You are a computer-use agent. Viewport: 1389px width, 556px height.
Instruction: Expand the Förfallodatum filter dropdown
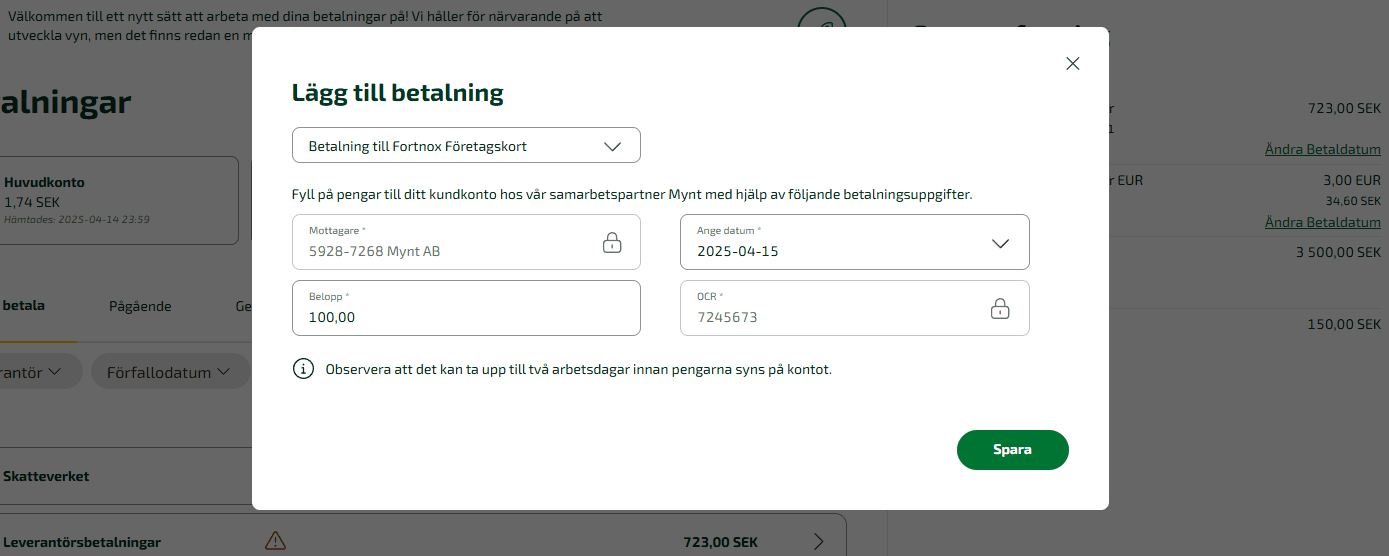coord(170,372)
